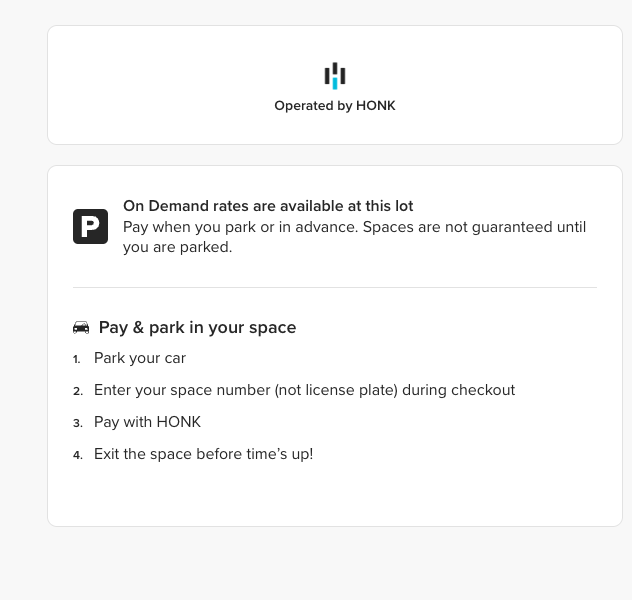Click the horizontal divider above Pay & park
The width and height of the screenshot is (632, 600).
click(334, 287)
